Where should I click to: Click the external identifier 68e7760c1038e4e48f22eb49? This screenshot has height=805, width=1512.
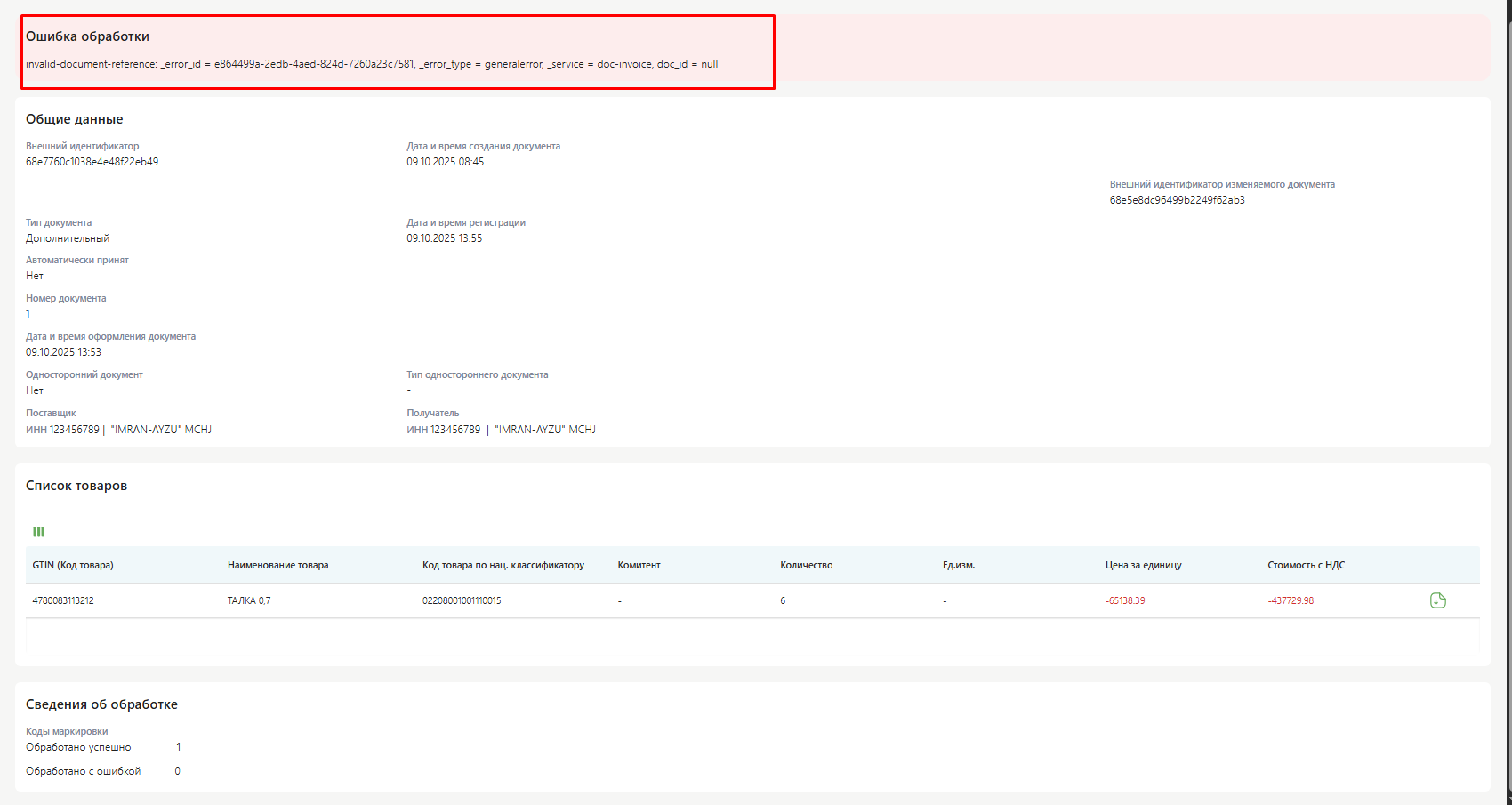(92, 162)
